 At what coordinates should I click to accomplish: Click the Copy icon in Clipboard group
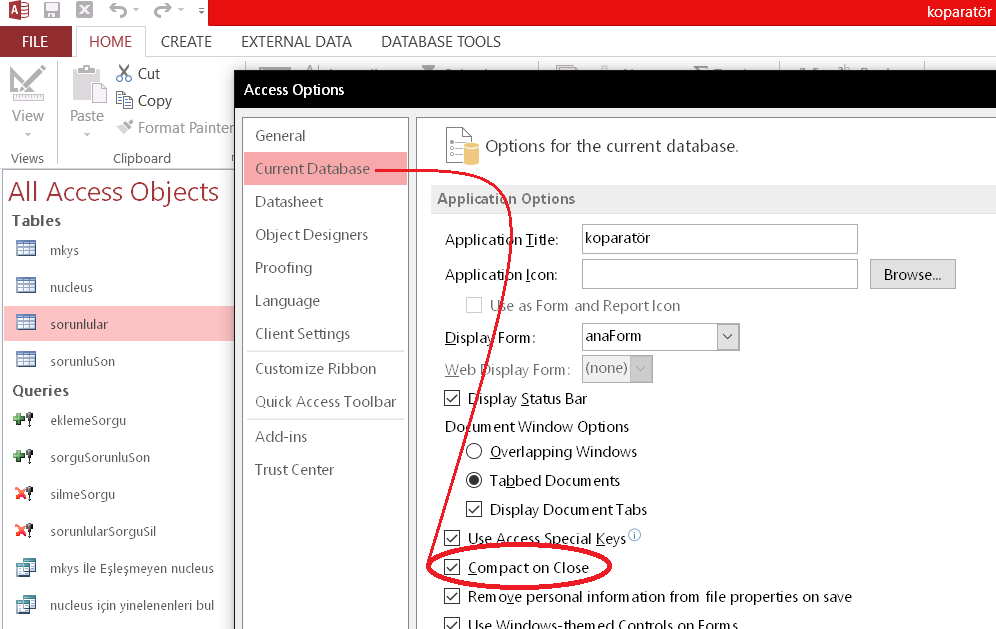tap(124, 100)
